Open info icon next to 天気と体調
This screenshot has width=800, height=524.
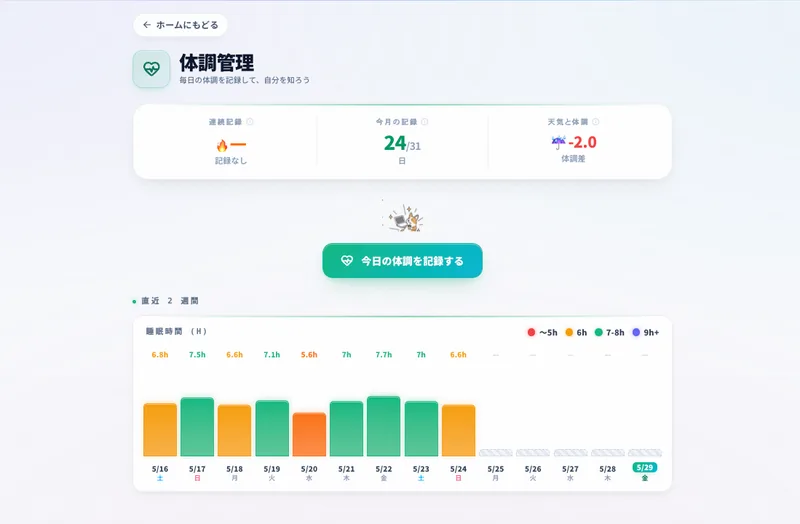click(x=595, y=122)
